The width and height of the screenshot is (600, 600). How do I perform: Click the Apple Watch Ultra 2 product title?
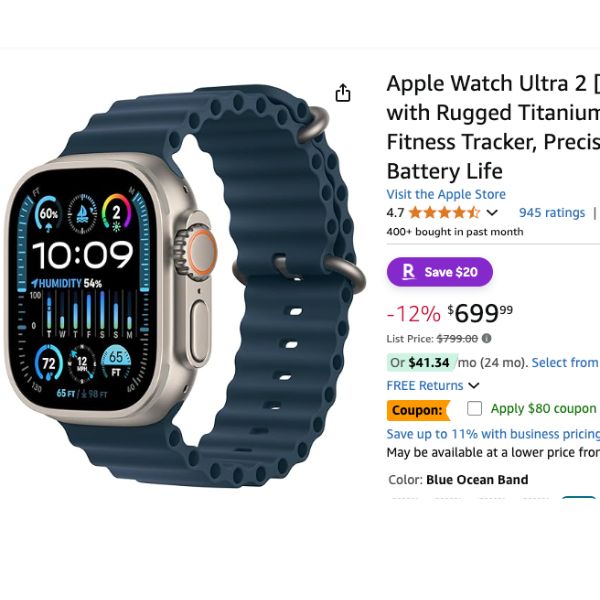(x=493, y=127)
